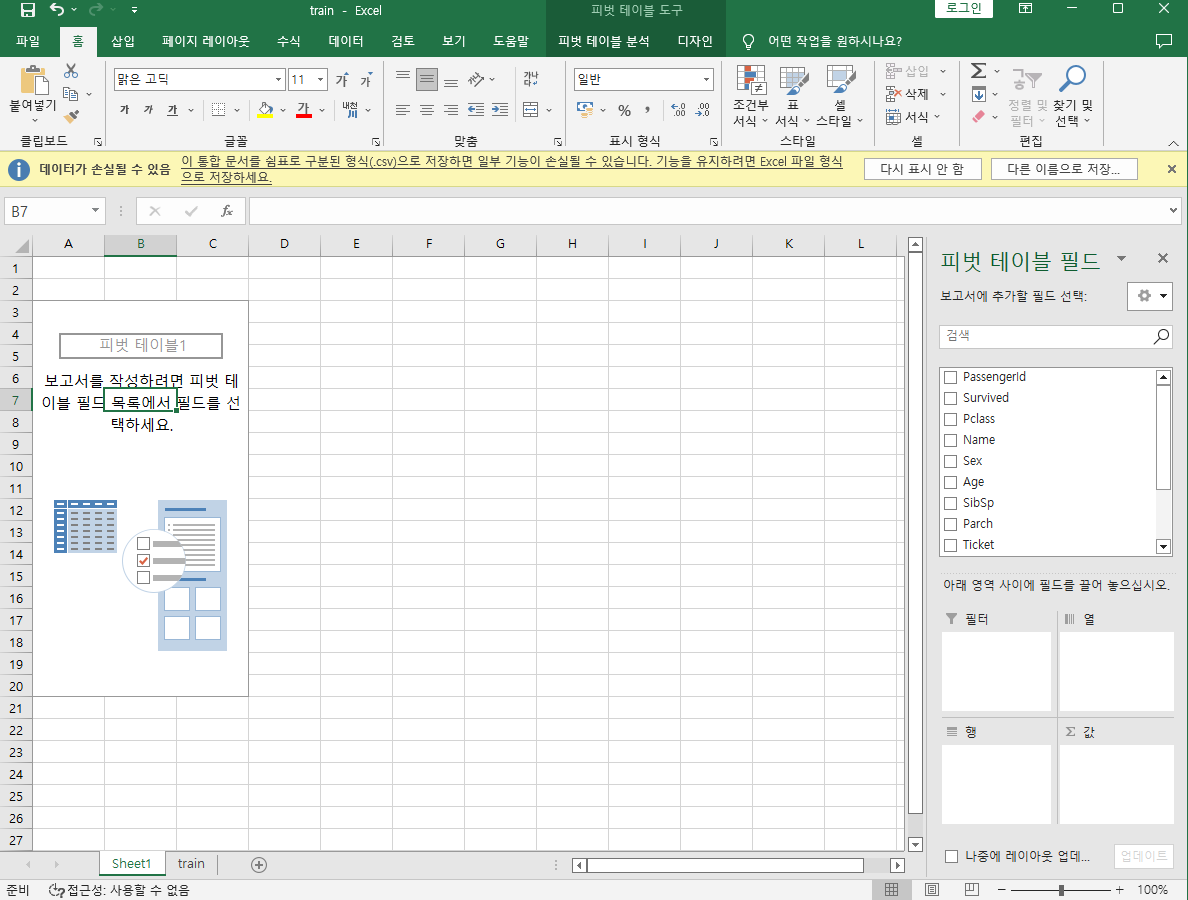Click the comma style icon
The width and height of the screenshot is (1188, 900).
coord(648,111)
